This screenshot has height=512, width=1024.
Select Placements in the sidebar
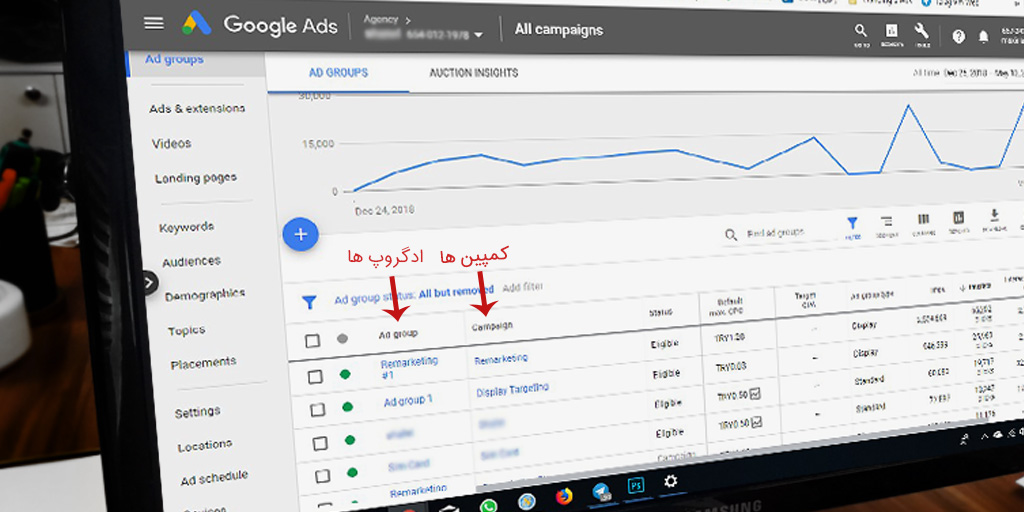203,363
